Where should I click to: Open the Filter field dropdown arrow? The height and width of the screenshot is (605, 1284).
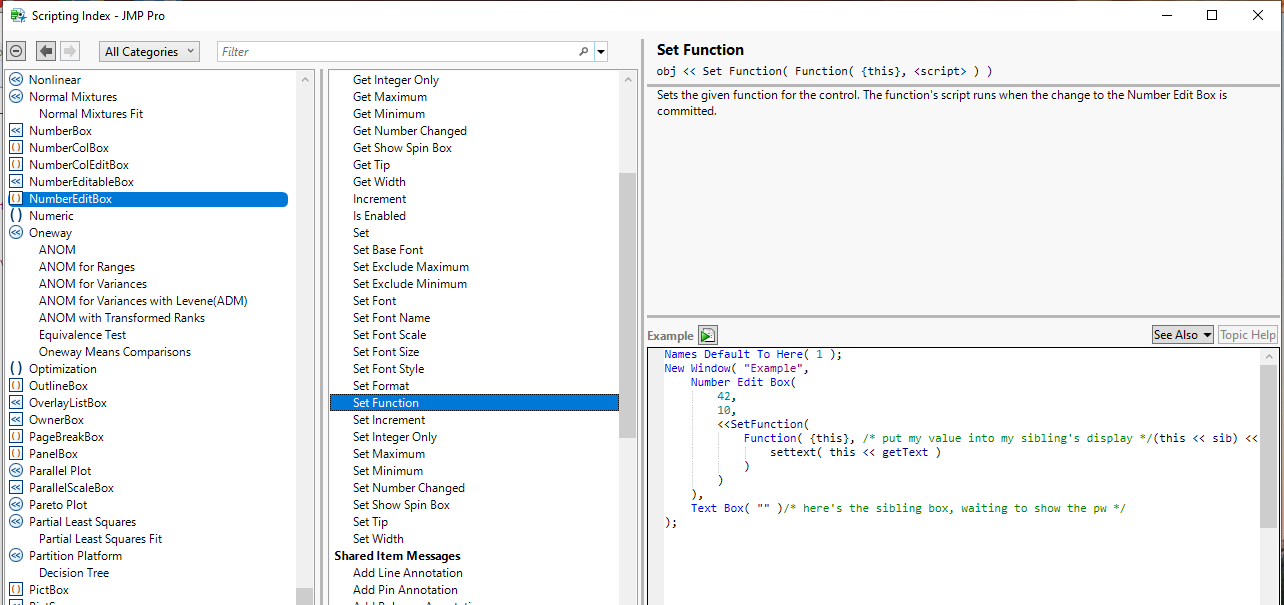click(x=602, y=50)
